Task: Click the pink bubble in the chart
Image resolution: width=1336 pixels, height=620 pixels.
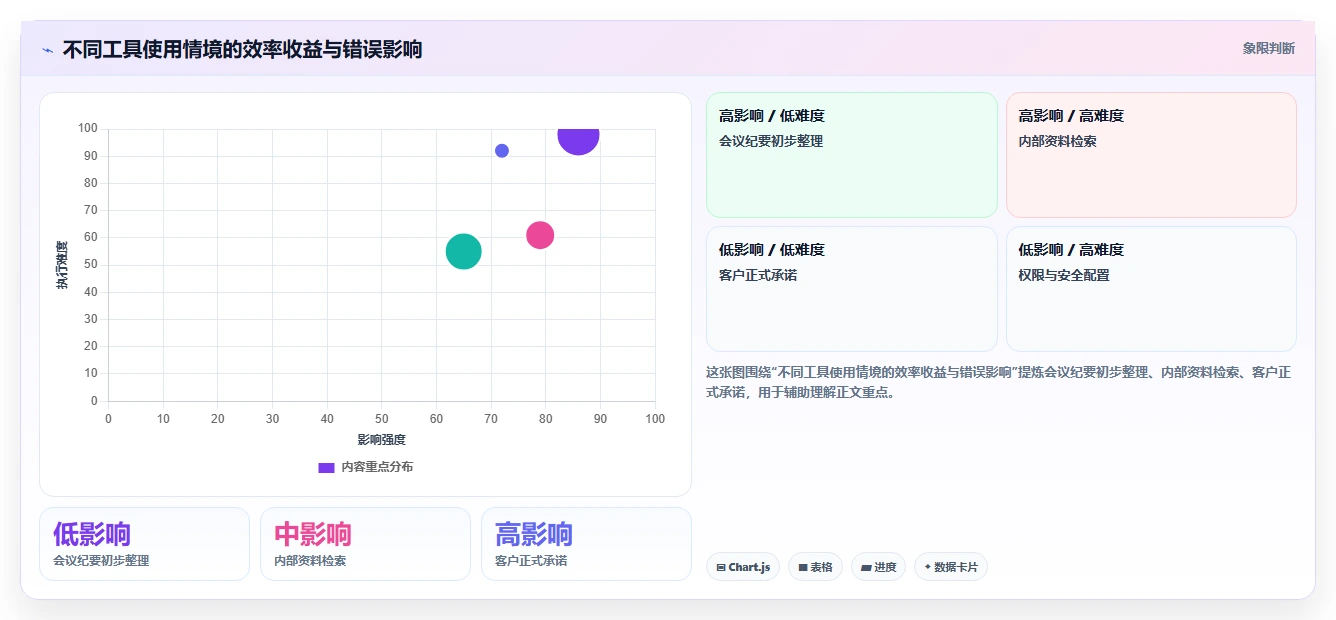Action: [x=540, y=235]
